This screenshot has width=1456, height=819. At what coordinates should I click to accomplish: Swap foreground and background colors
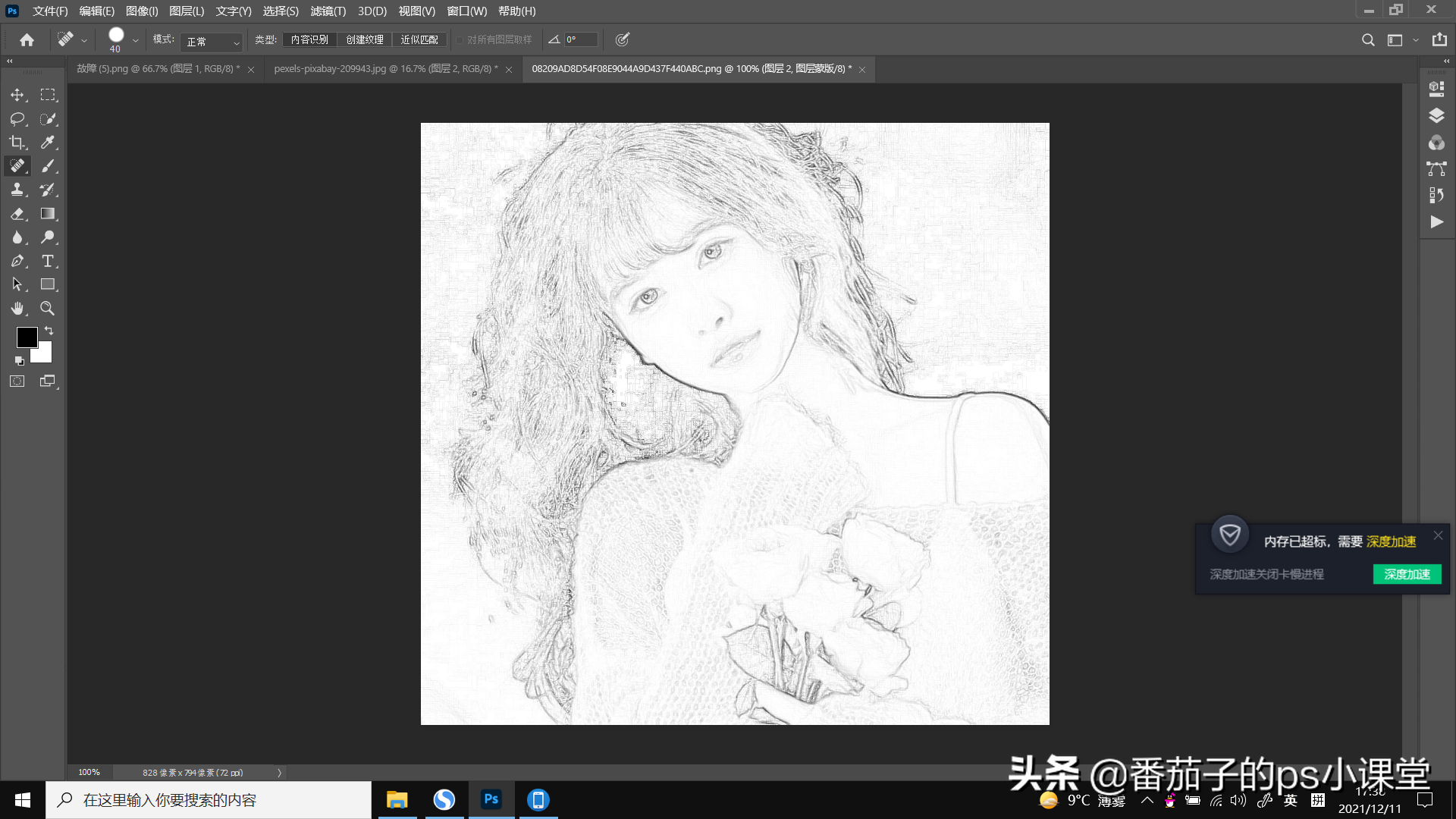49,331
